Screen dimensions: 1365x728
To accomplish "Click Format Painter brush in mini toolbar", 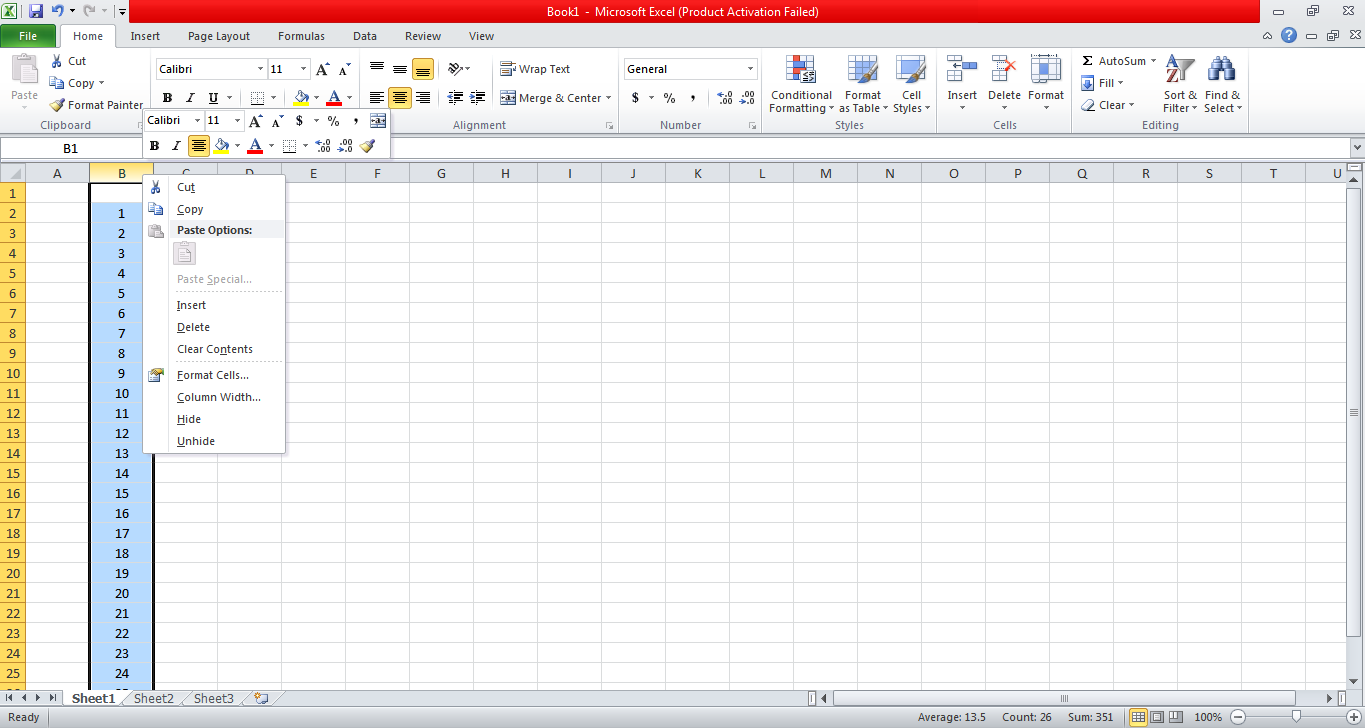I will coord(367,146).
